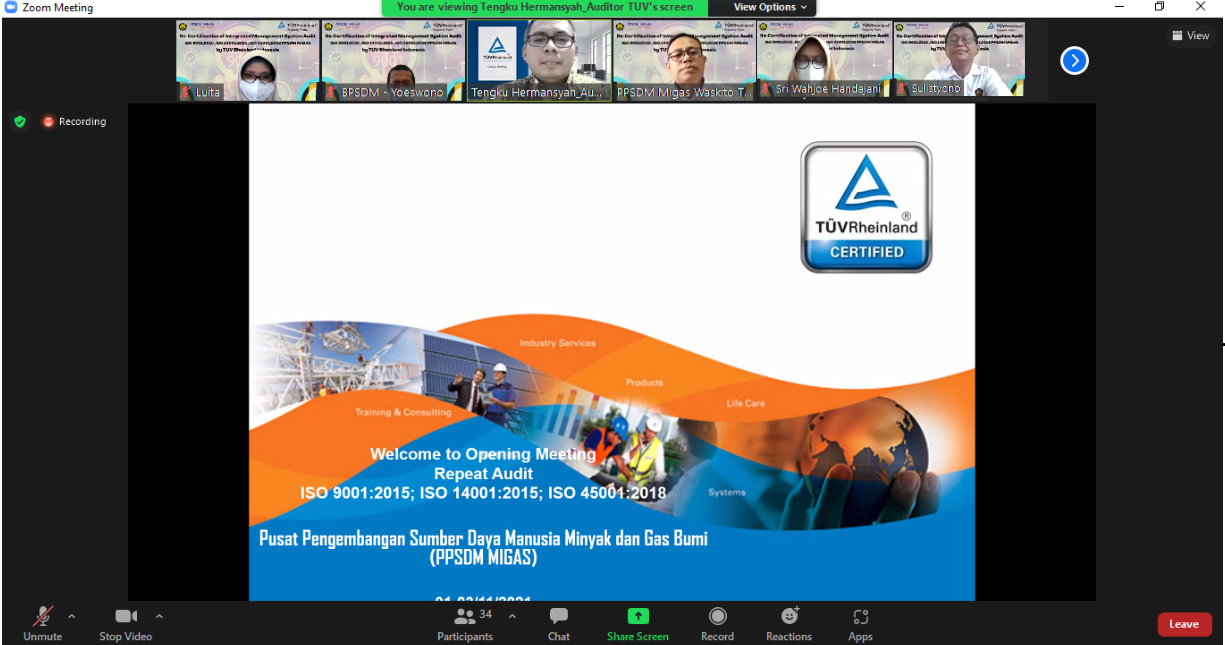Select Sri Wahjoe Handajani's video thumbnail
Image resolution: width=1225 pixels, height=645 pixels.
(825, 60)
